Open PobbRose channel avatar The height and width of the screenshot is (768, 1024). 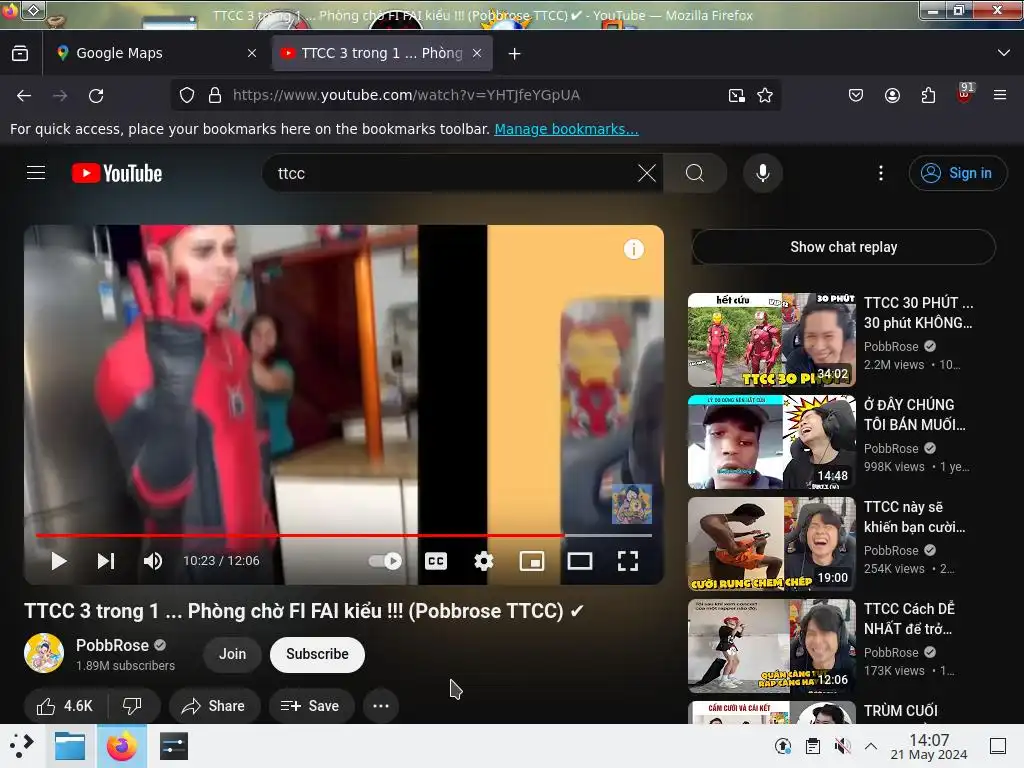(x=44, y=653)
